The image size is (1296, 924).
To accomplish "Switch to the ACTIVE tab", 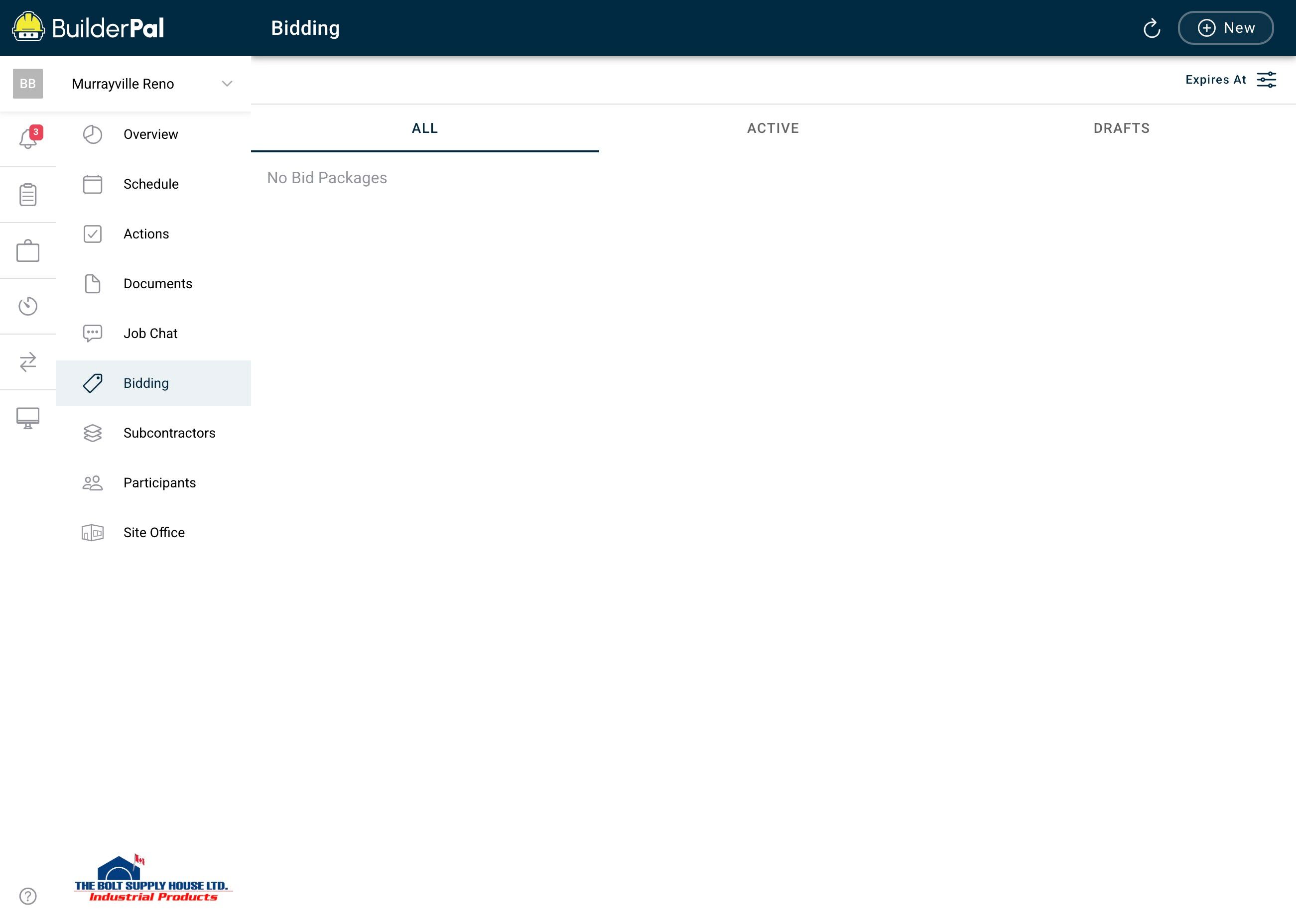I will [773, 128].
